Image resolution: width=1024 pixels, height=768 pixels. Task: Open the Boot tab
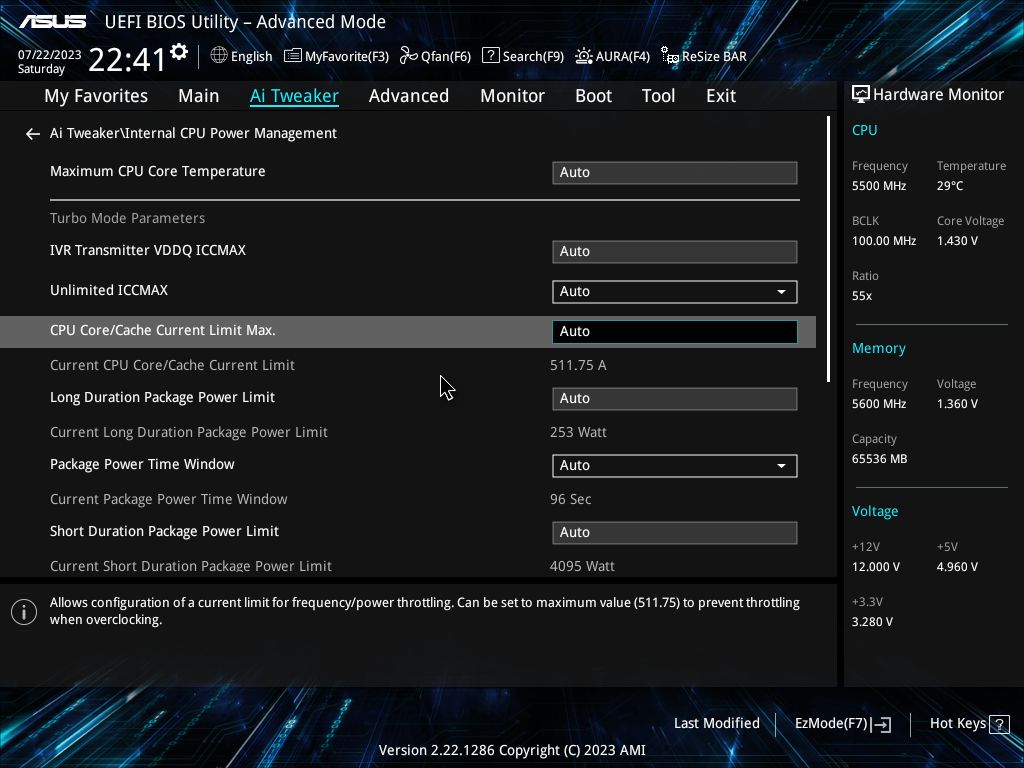(x=593, y=96)
